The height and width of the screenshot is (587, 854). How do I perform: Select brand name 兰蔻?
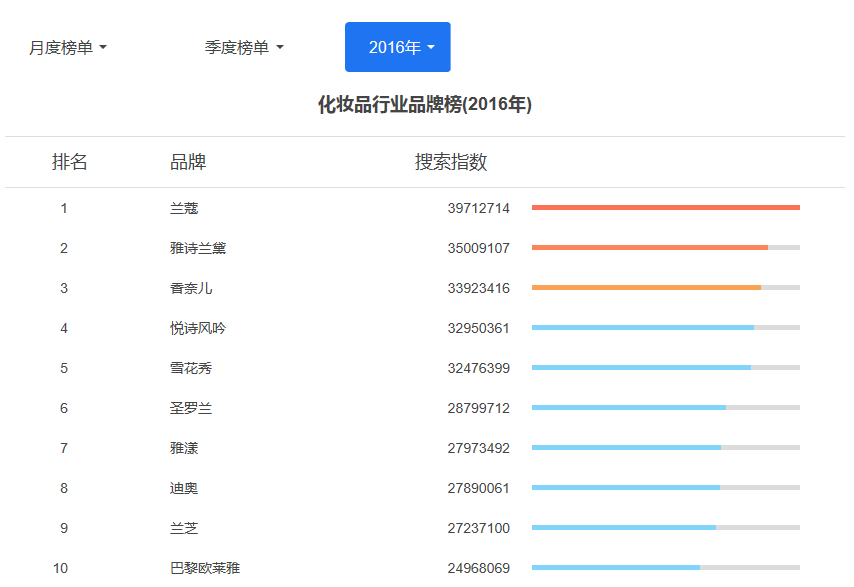click(184, 208)
